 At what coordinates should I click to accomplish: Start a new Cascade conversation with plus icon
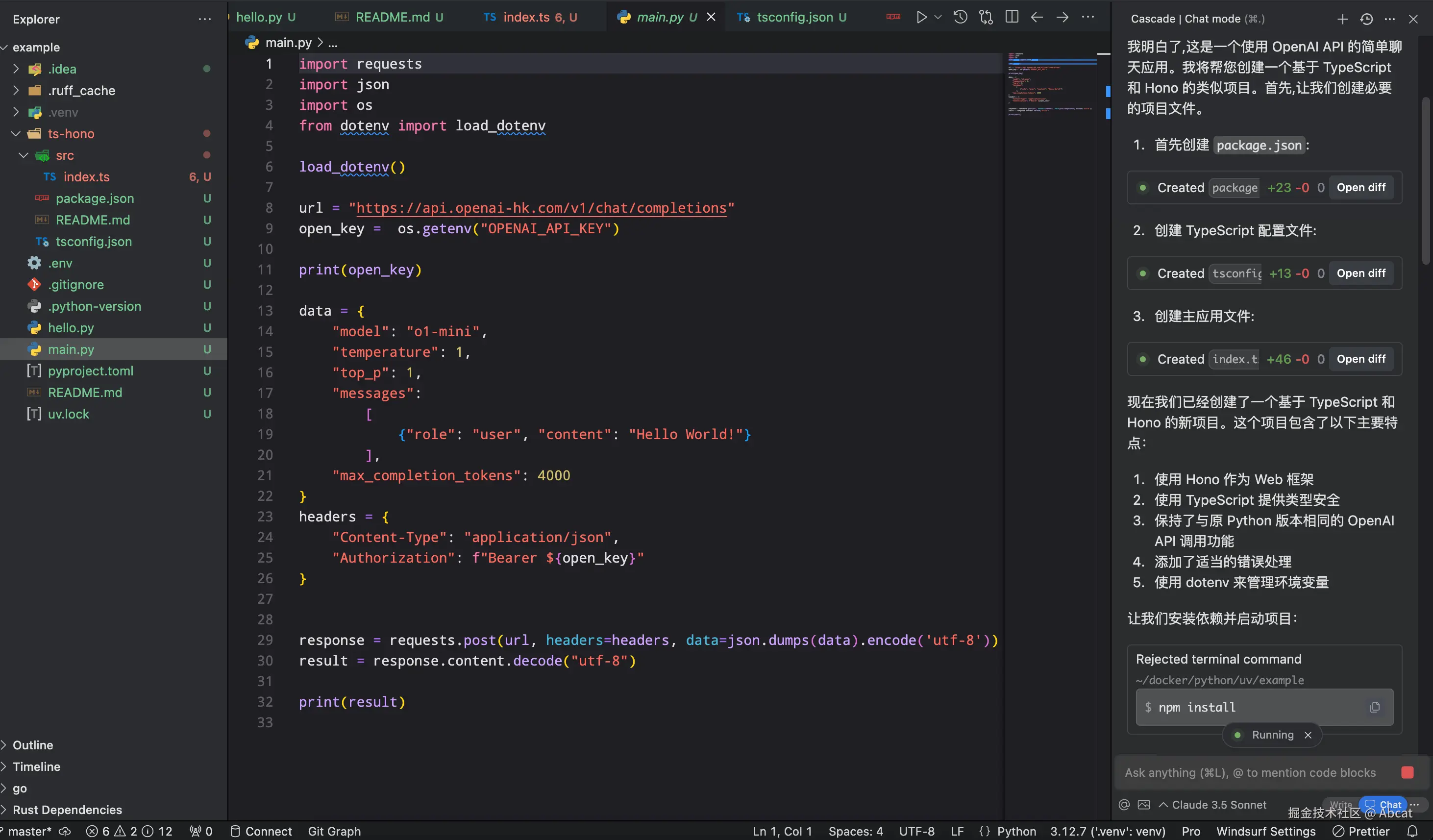1343,19
